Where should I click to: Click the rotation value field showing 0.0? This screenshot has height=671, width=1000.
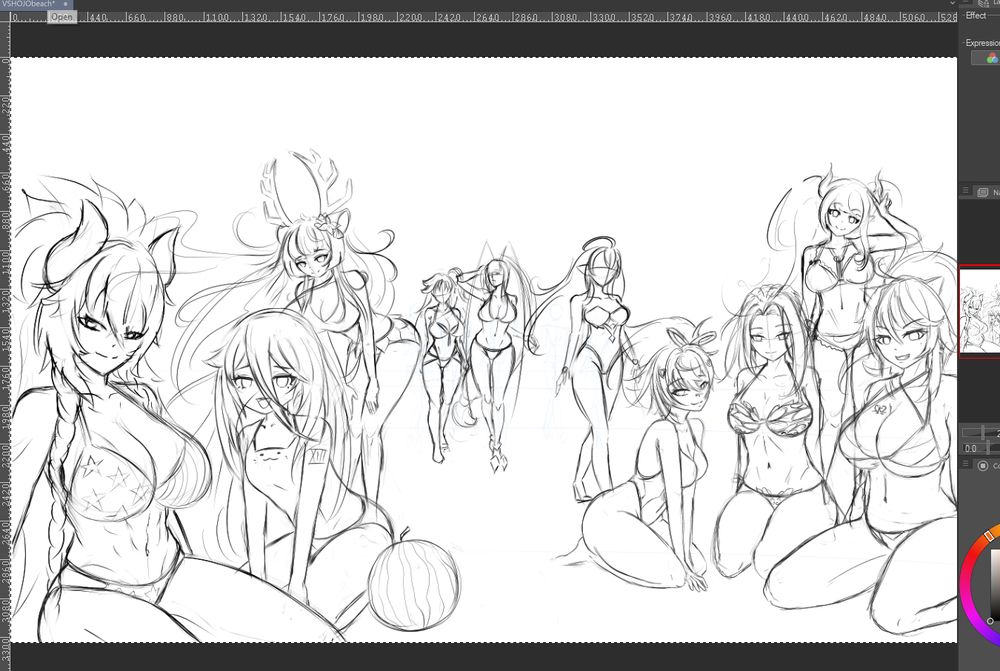[971, 448]
